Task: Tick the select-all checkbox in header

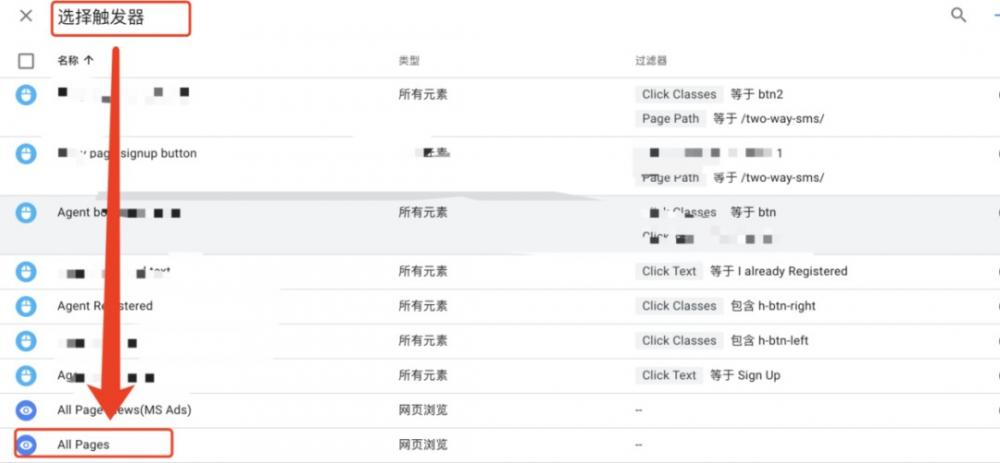Action: pos(26,61)
